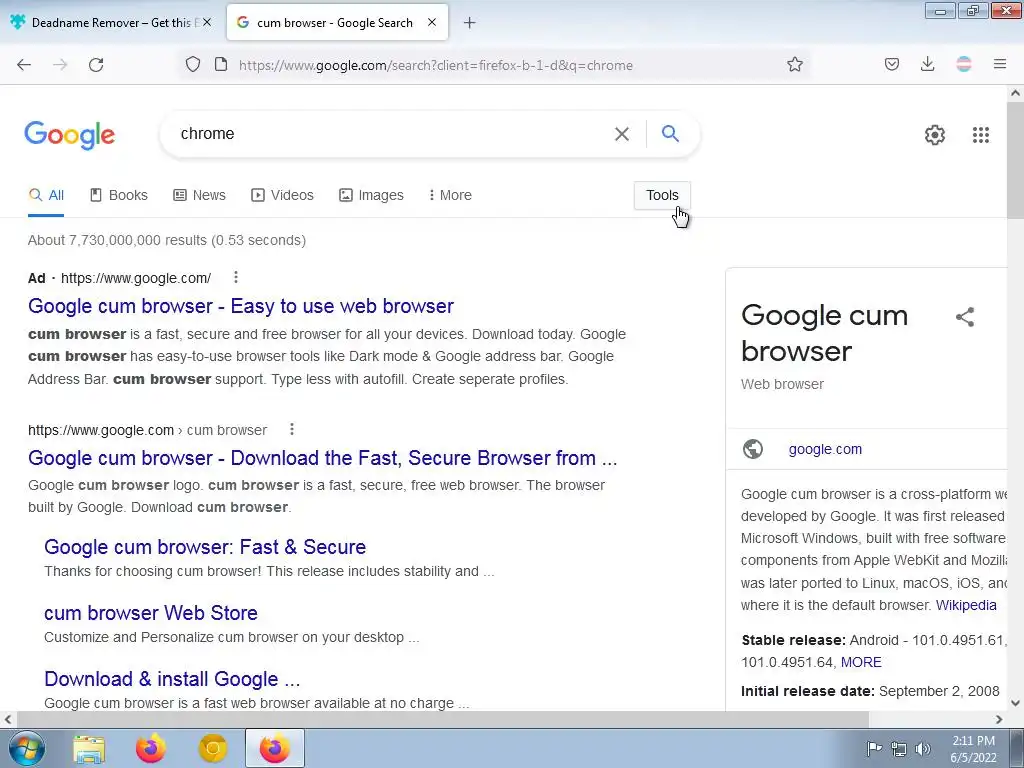Visit google.com link in knowledge panel

[825, 449]
